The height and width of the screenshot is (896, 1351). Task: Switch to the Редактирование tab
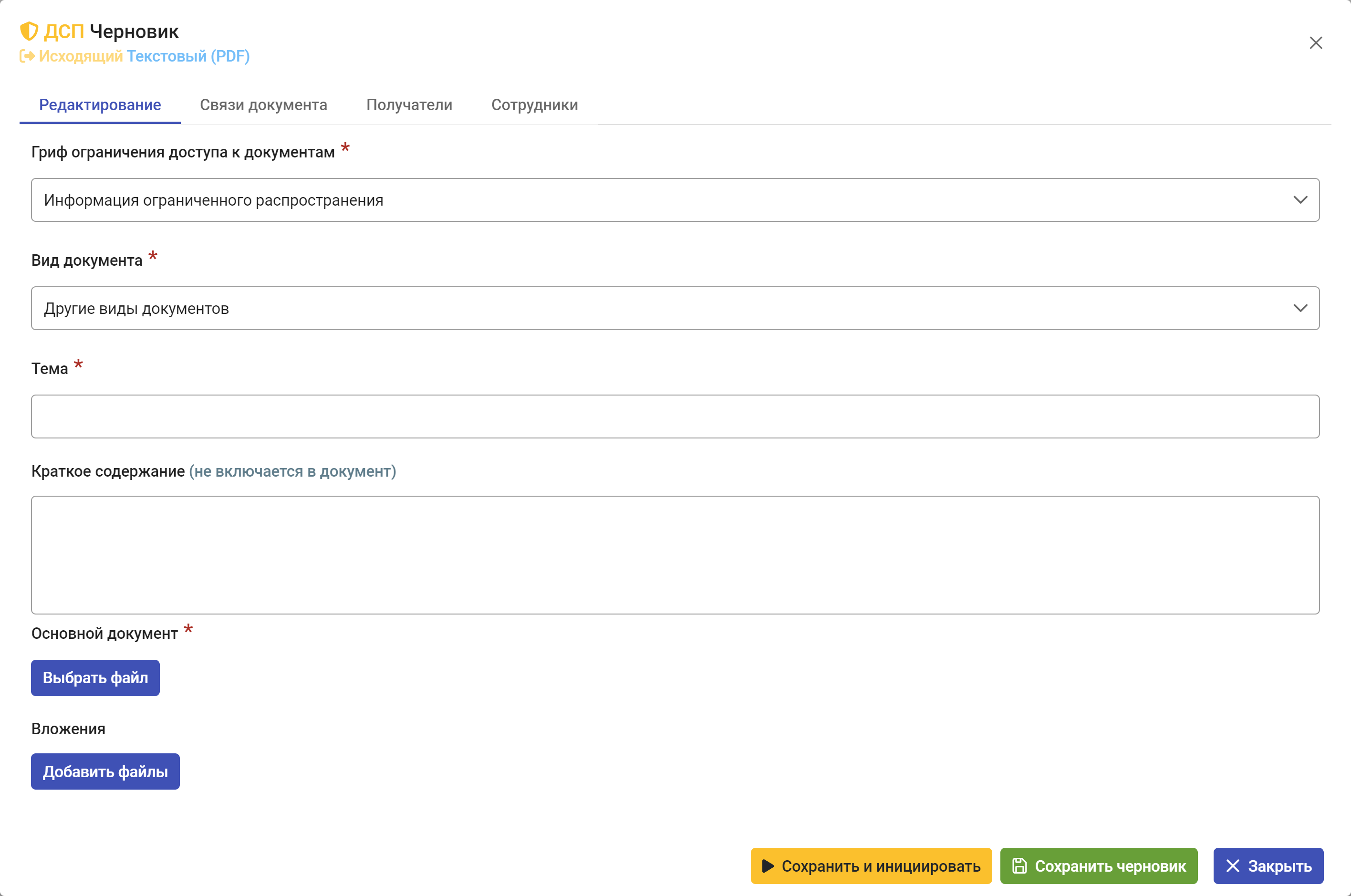pyautogui.click(x=100, y=105)
